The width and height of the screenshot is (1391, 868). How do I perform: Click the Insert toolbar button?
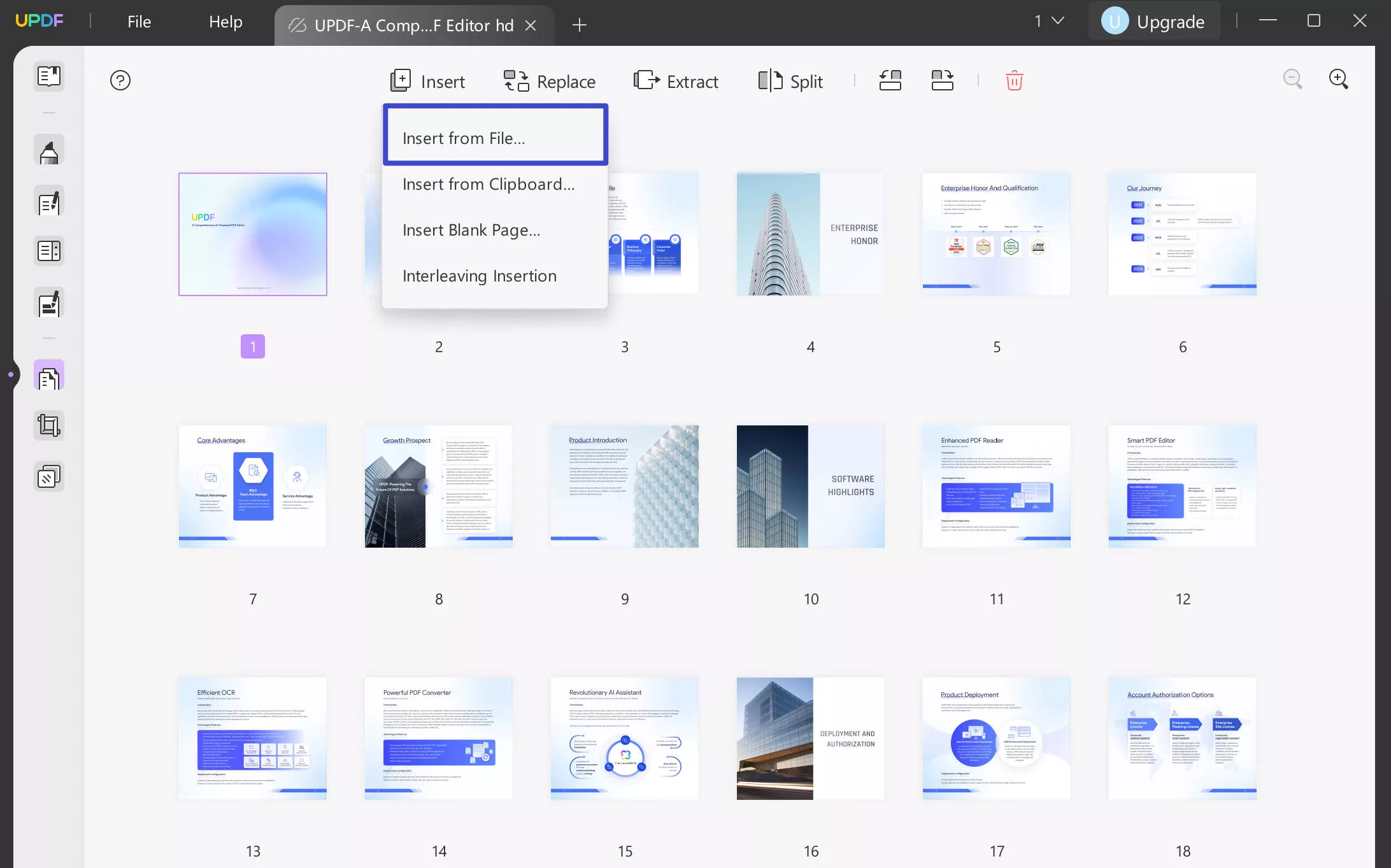pyautogui.click(x=427, y=81)
